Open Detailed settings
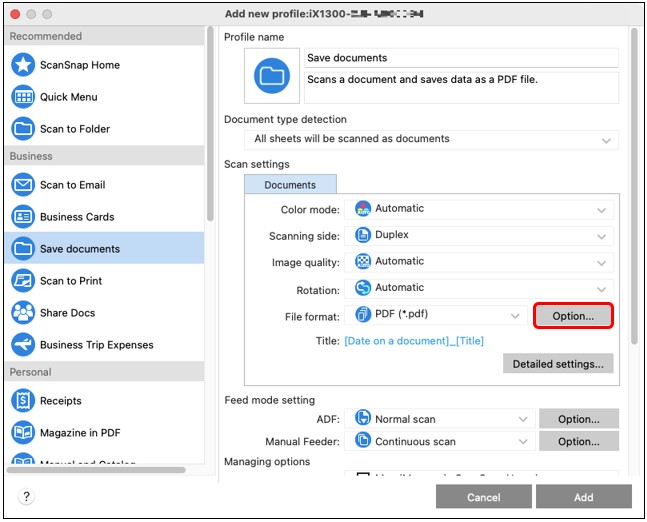 [558, 364]
